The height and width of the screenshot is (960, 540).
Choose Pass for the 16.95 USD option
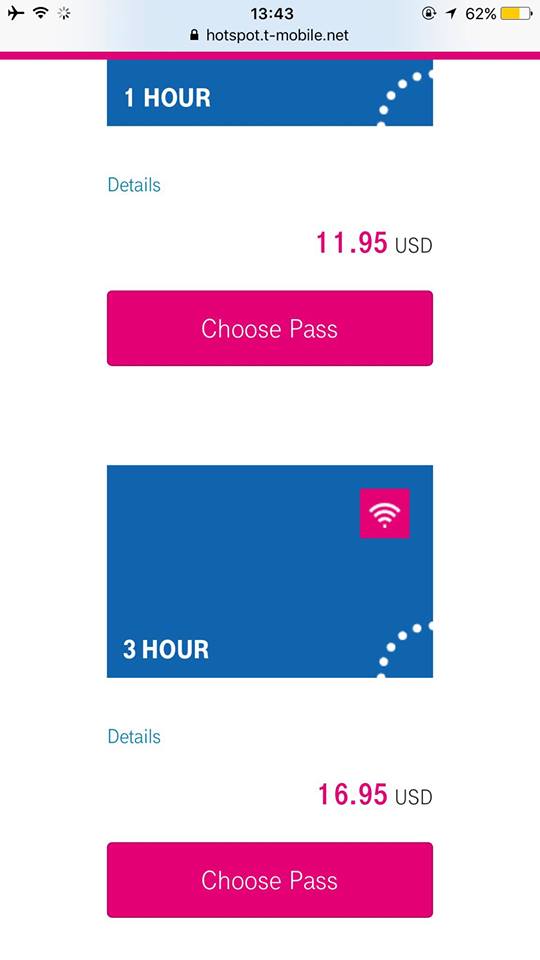tap(270, 880)
